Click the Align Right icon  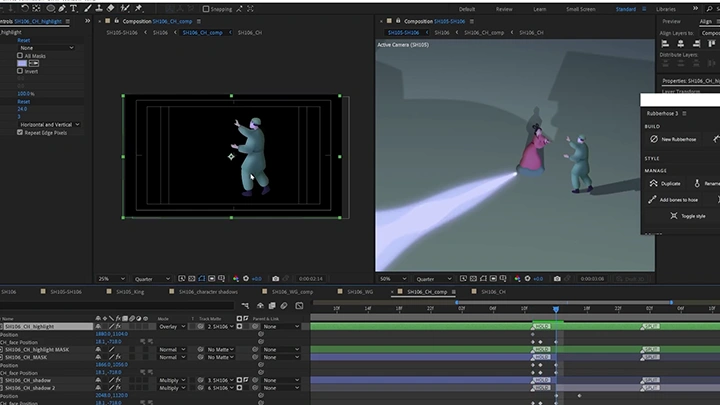[x=697, y=44]
